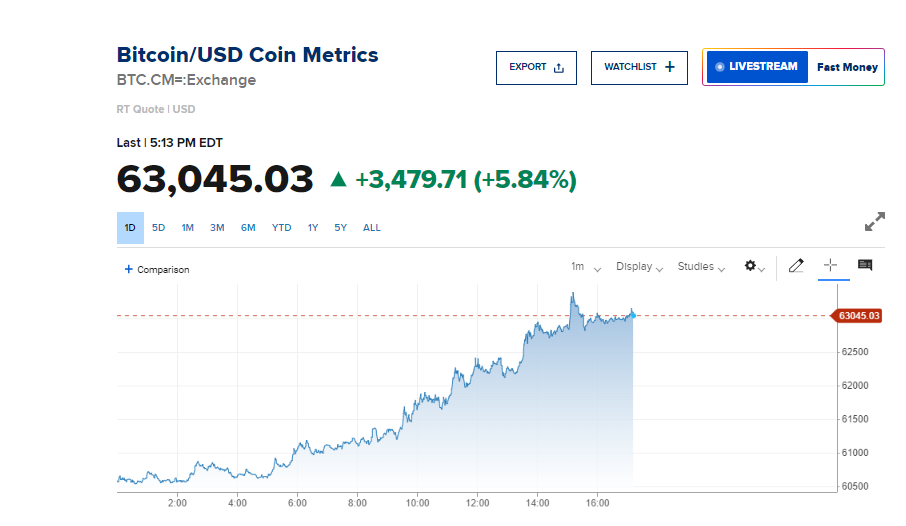Click the livestream broadcast icon
Viewport: 906px width, 526px height.
(x=720, y=67)
